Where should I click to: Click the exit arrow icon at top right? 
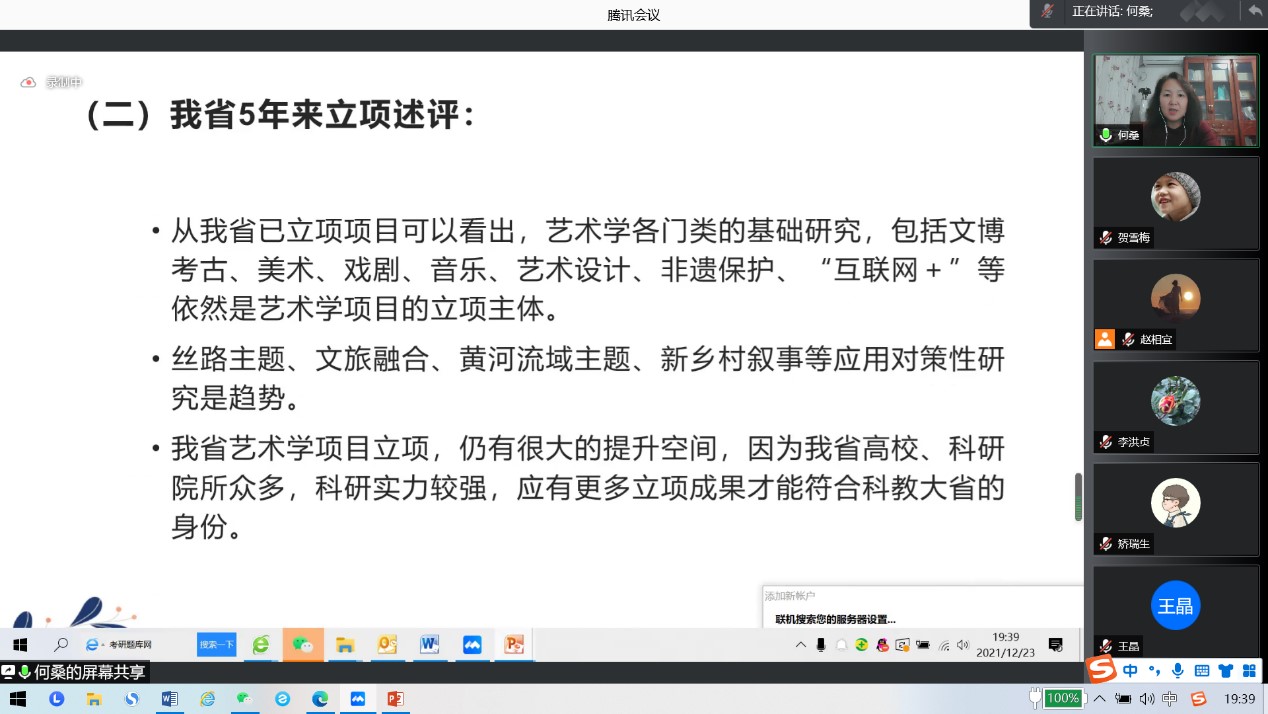[x=1254, y=11]
